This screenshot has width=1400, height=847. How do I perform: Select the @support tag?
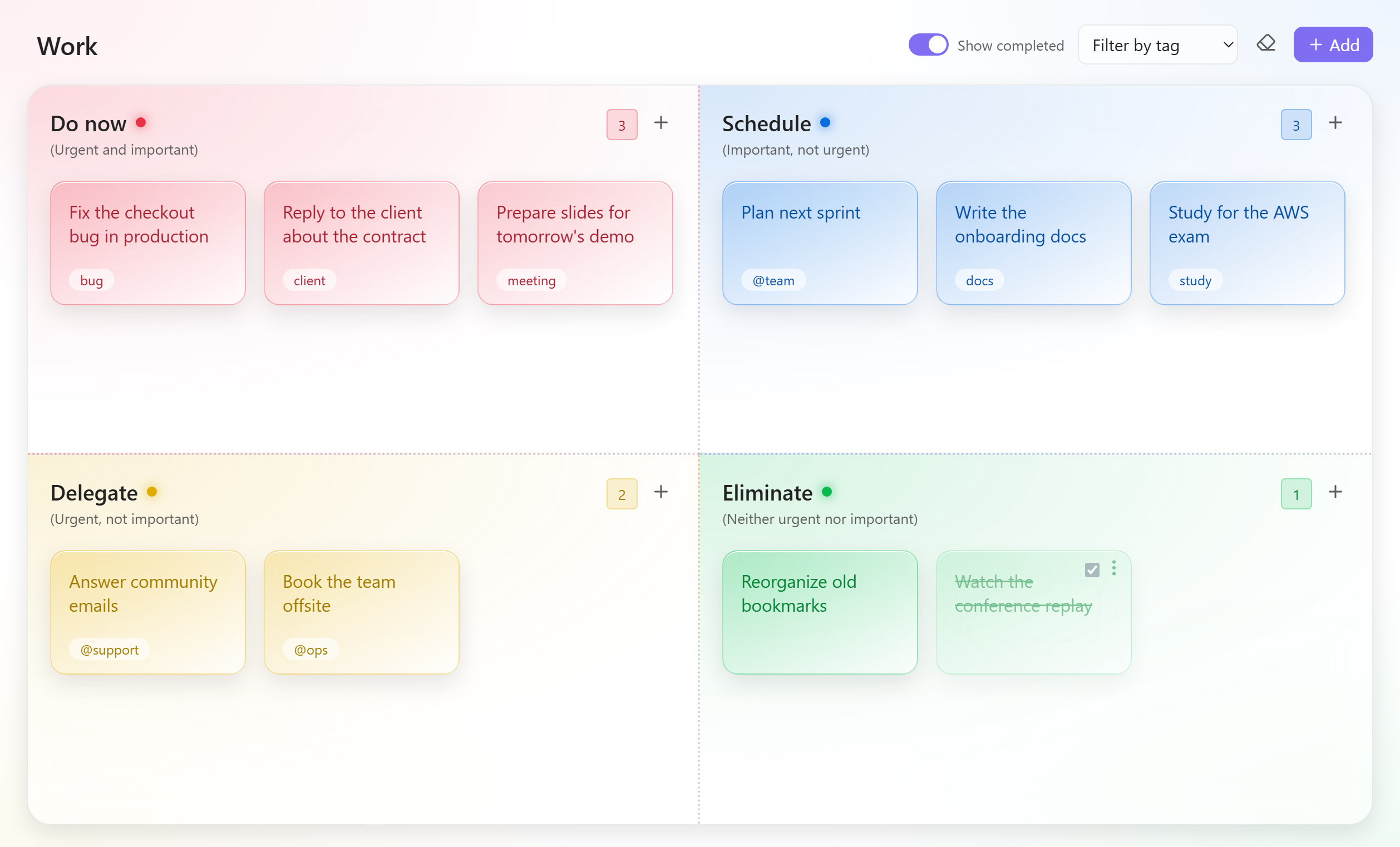point(109,650)
